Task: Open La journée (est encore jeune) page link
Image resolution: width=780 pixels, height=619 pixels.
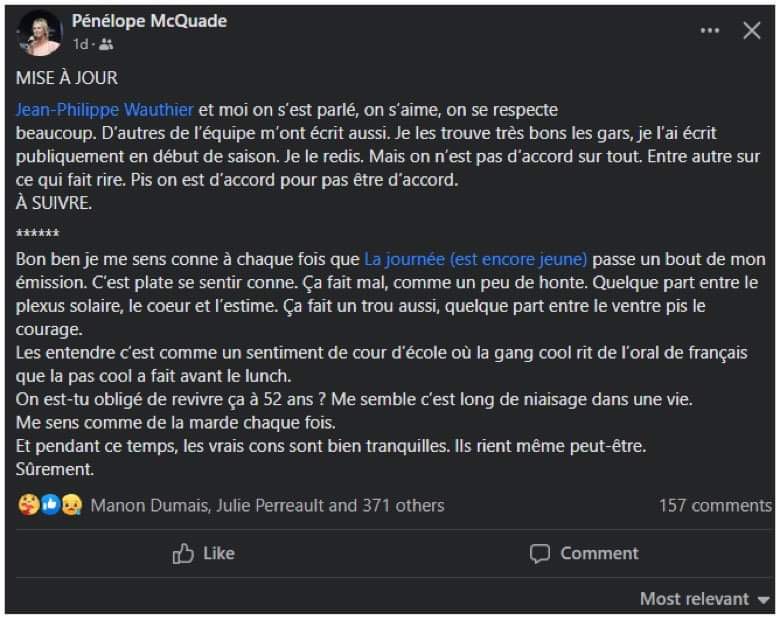Action: [x=476, y=259]
